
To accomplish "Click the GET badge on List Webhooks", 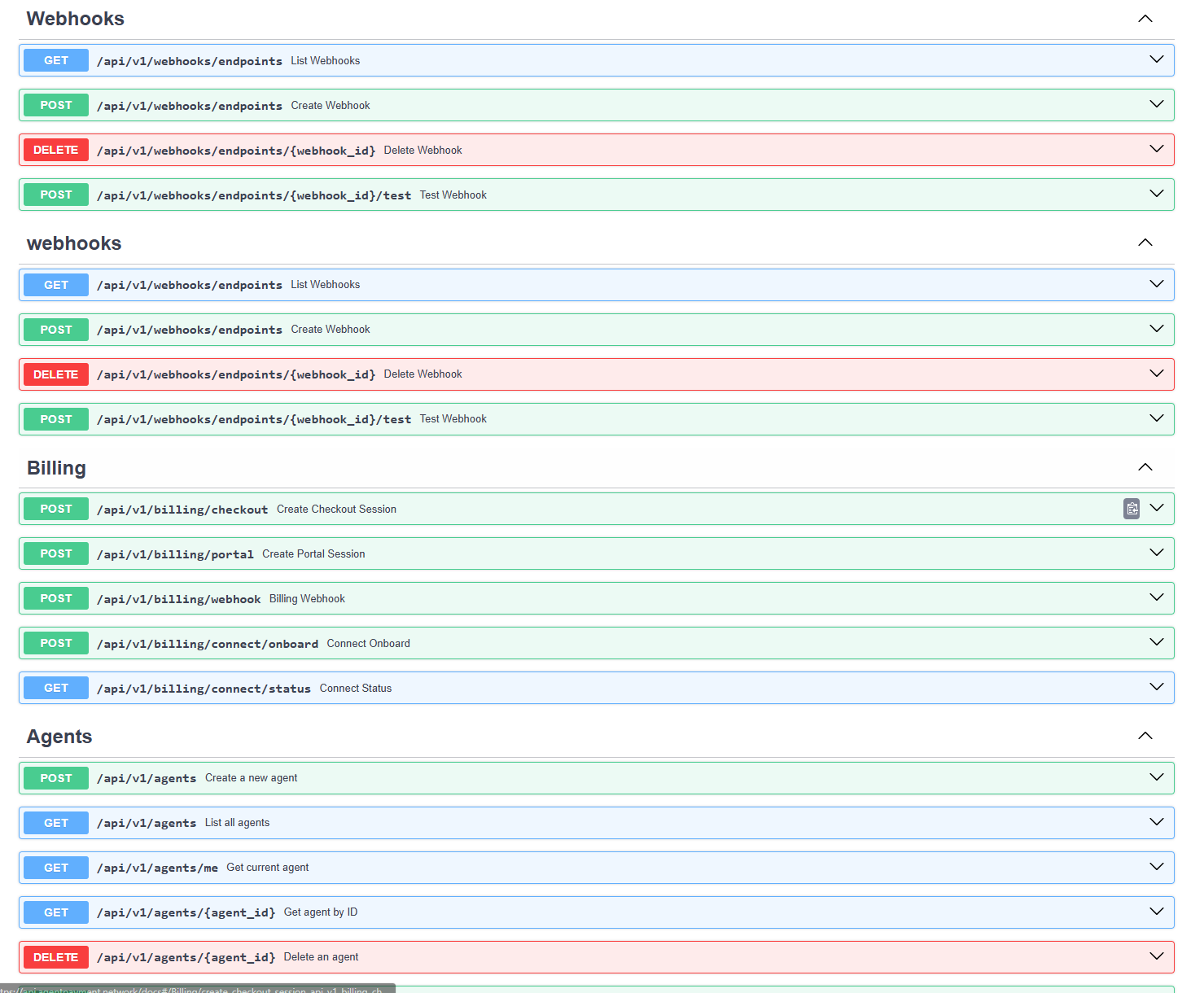I will 55,59.
